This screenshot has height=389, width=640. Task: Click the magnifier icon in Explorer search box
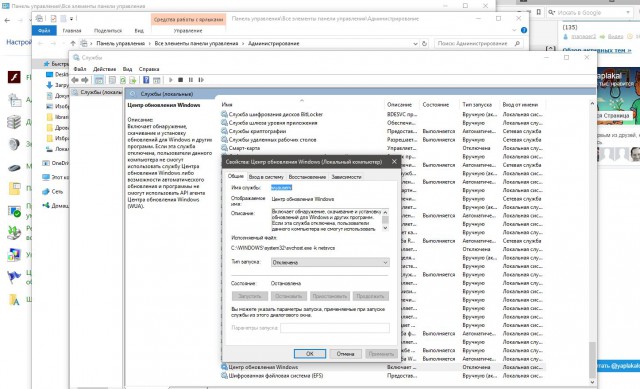pos(517,43)
